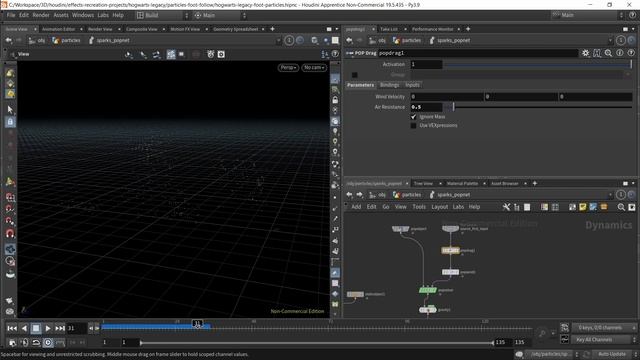Open the File menu
This screenshot has height=360, width=640.
[11, 15]
